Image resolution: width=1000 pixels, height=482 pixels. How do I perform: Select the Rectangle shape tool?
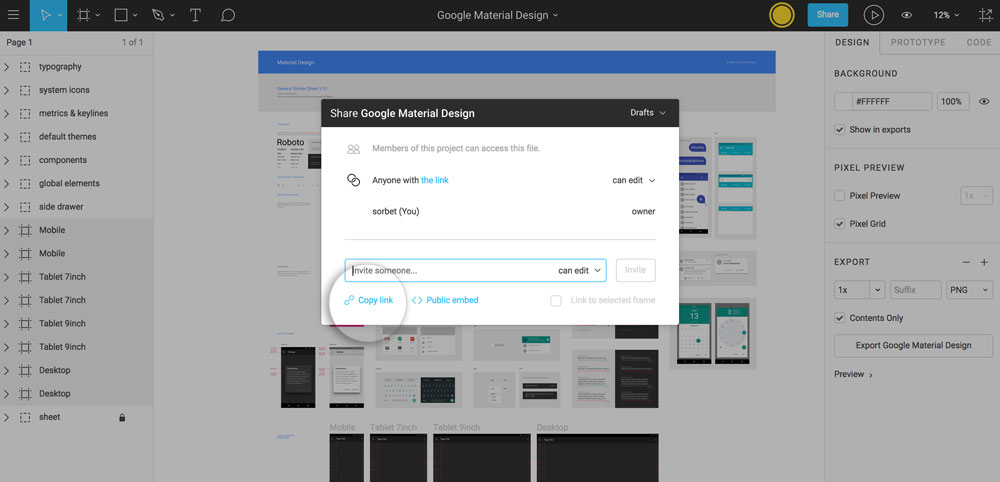coord(121,15)
